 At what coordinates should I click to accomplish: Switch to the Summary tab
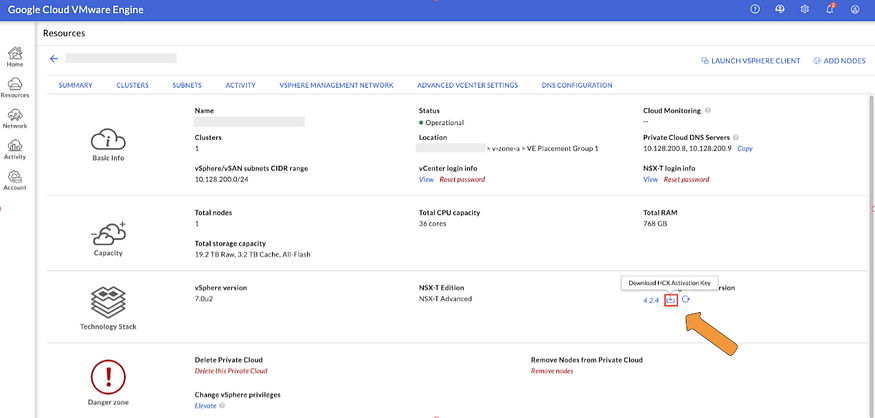[x=75, y=85]
